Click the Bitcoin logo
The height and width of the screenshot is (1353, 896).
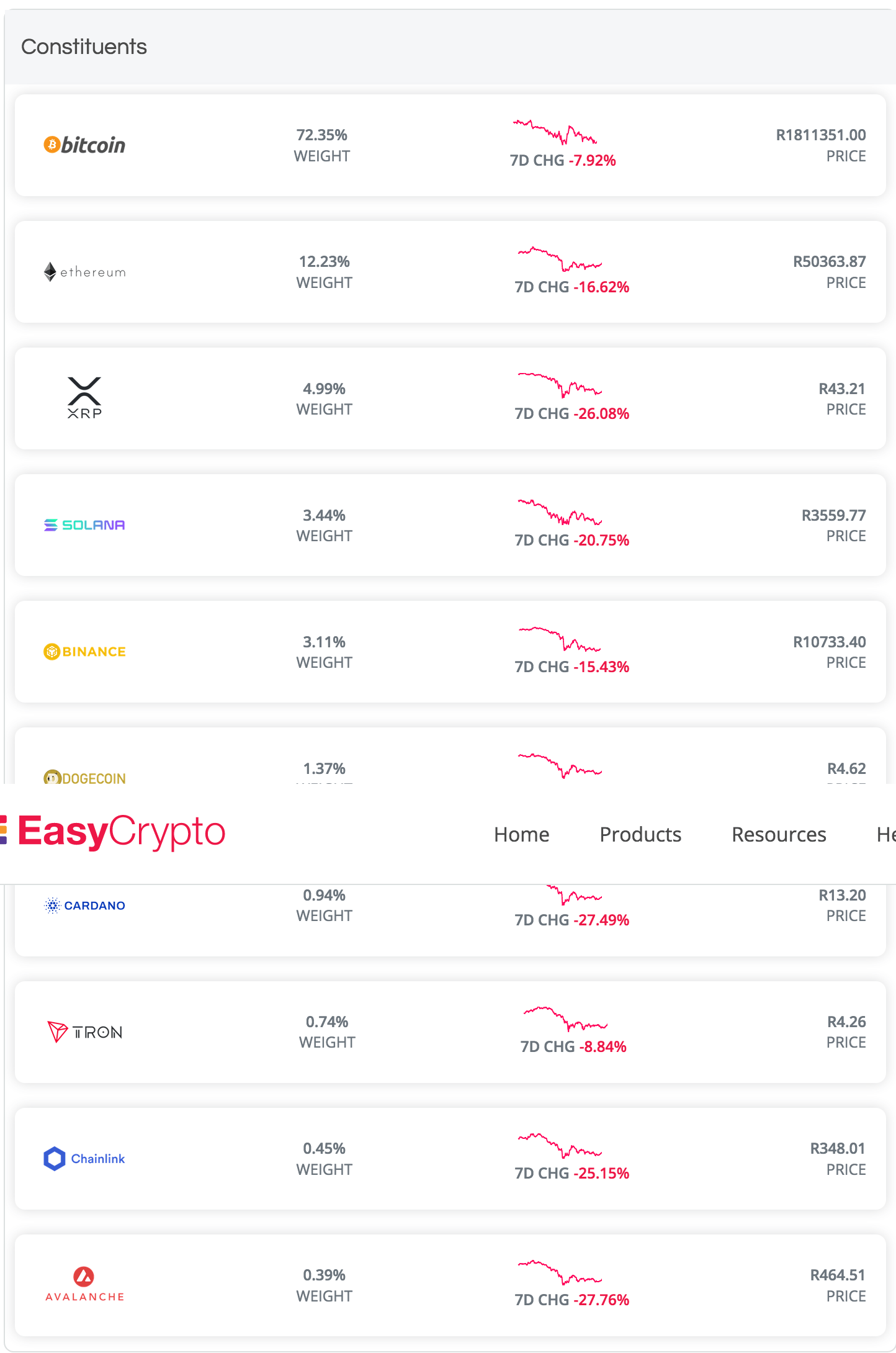(x=84, y=145)
